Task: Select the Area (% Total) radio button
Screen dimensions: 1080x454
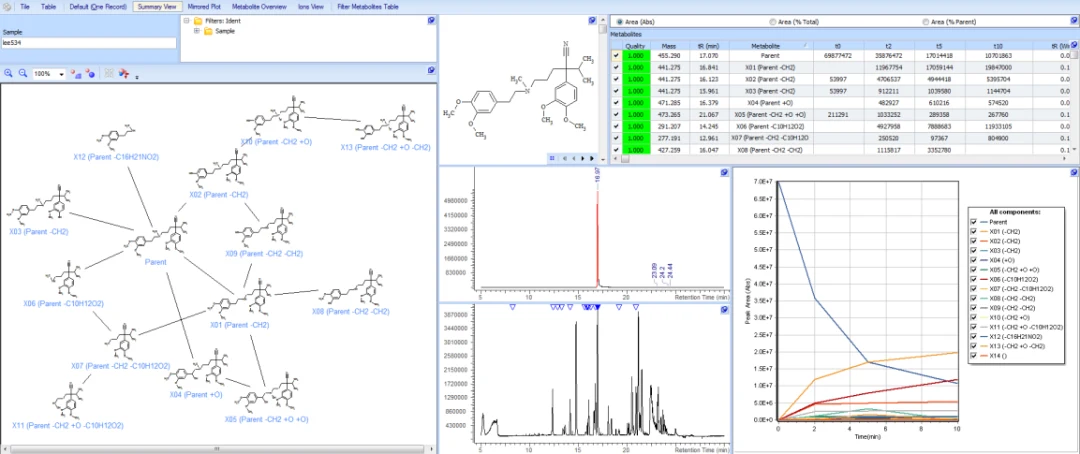Action: [772, 21]
